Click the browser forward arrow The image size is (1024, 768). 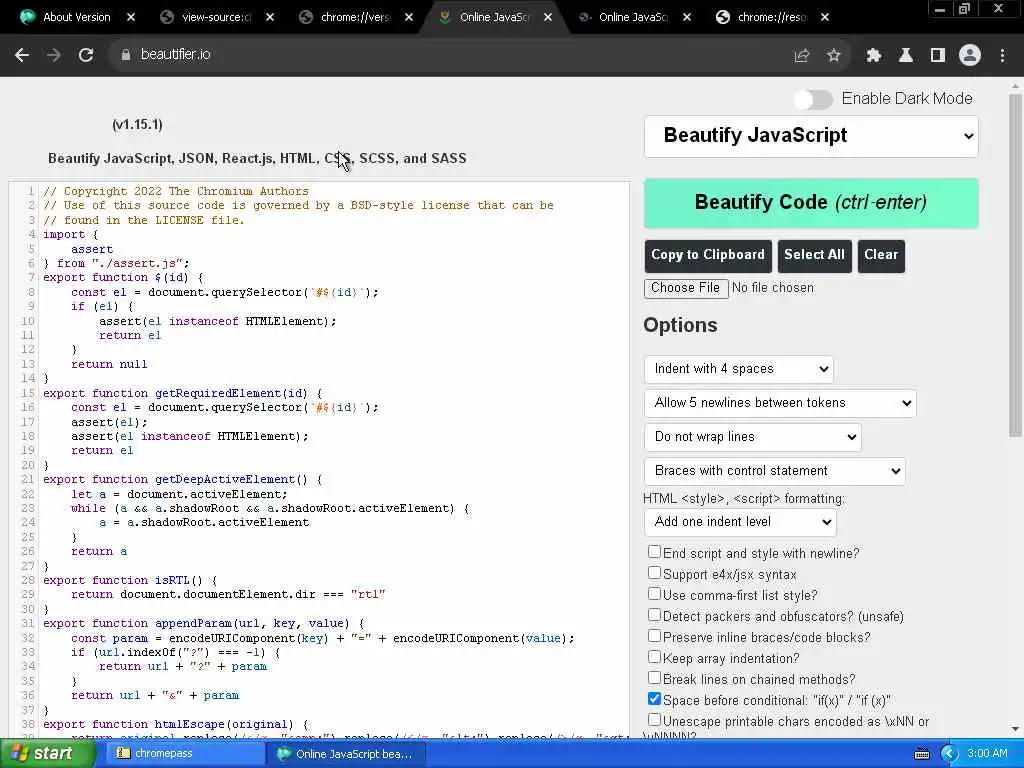(54, 56)
